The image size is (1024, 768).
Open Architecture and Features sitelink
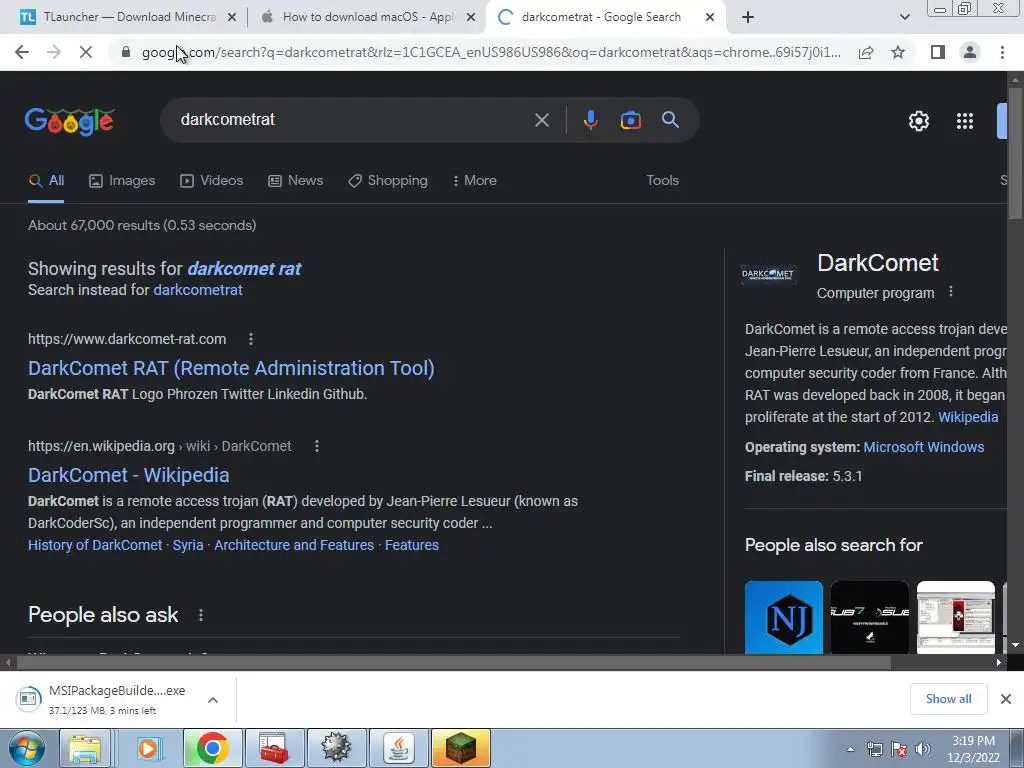294,545
